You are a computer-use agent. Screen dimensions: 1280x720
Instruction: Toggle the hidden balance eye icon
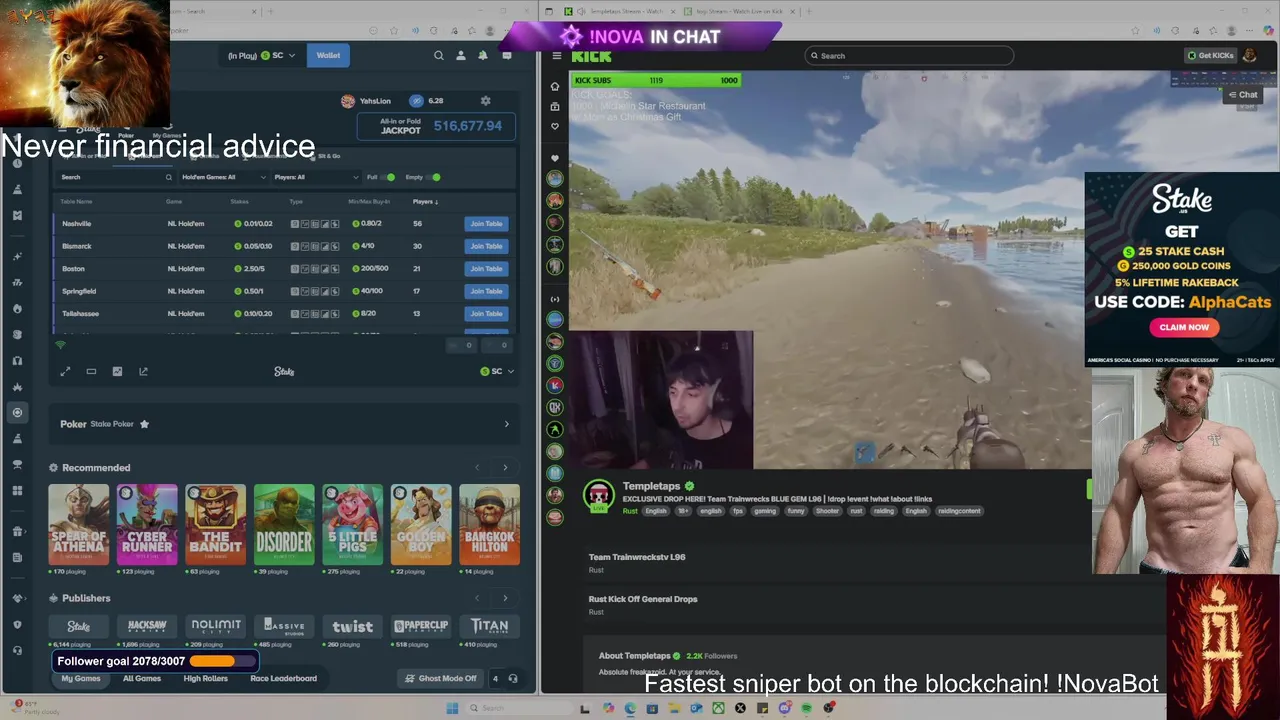pyautogui.click(x=416, y=101)
